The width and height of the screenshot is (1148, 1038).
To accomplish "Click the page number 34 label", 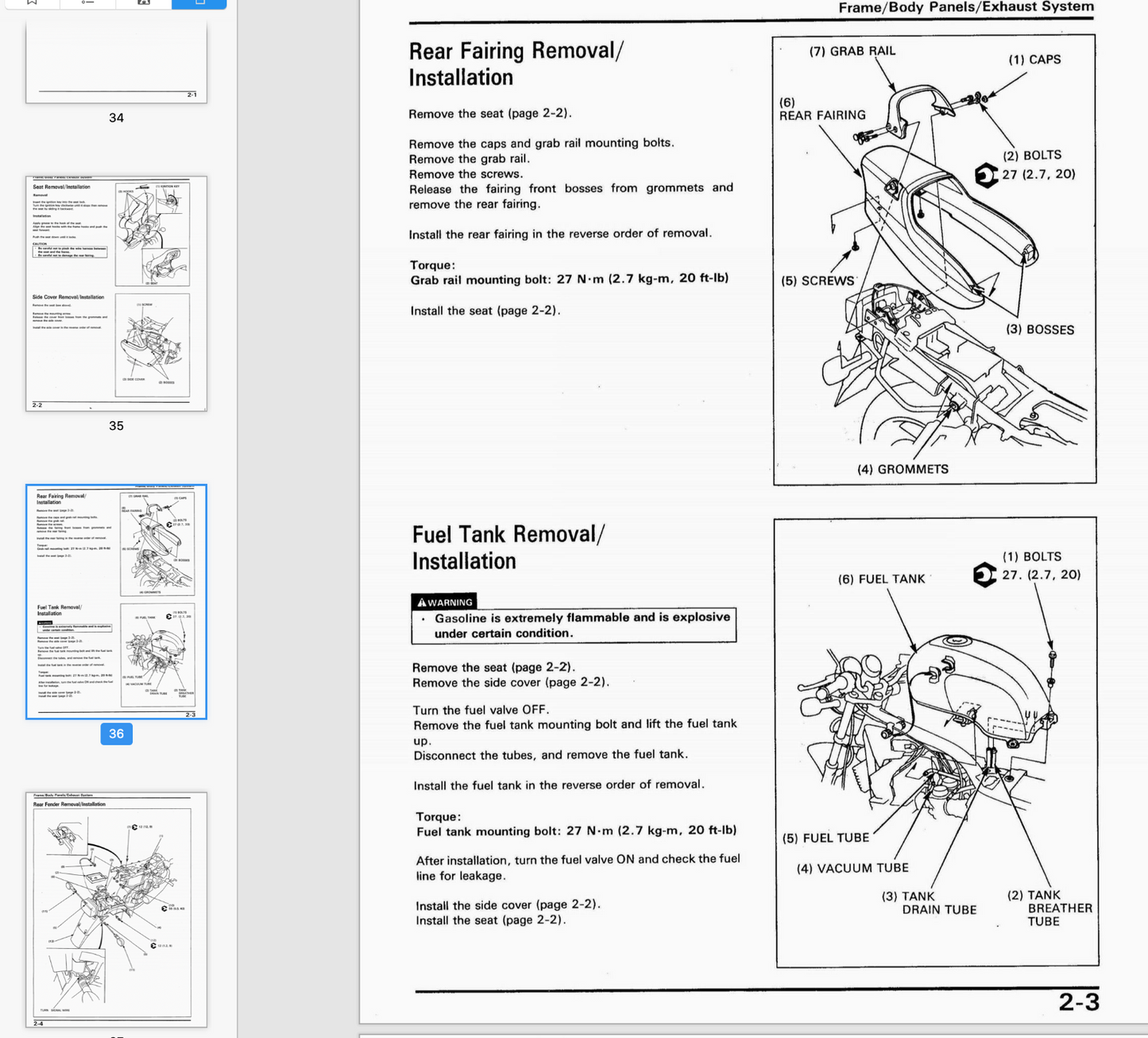I will (116, 118).
